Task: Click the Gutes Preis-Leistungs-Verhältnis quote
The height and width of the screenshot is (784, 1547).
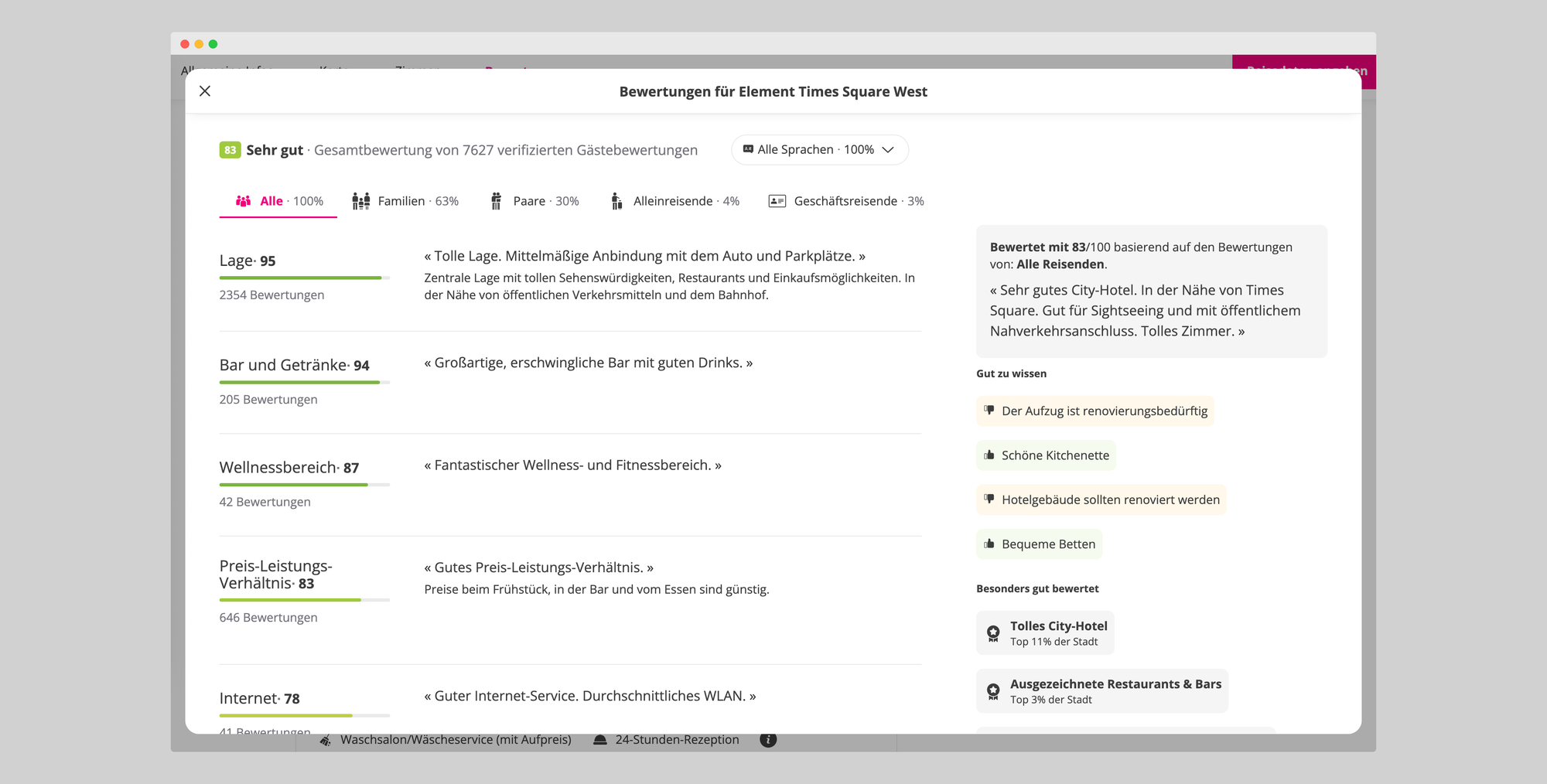Action: point(539,568)
